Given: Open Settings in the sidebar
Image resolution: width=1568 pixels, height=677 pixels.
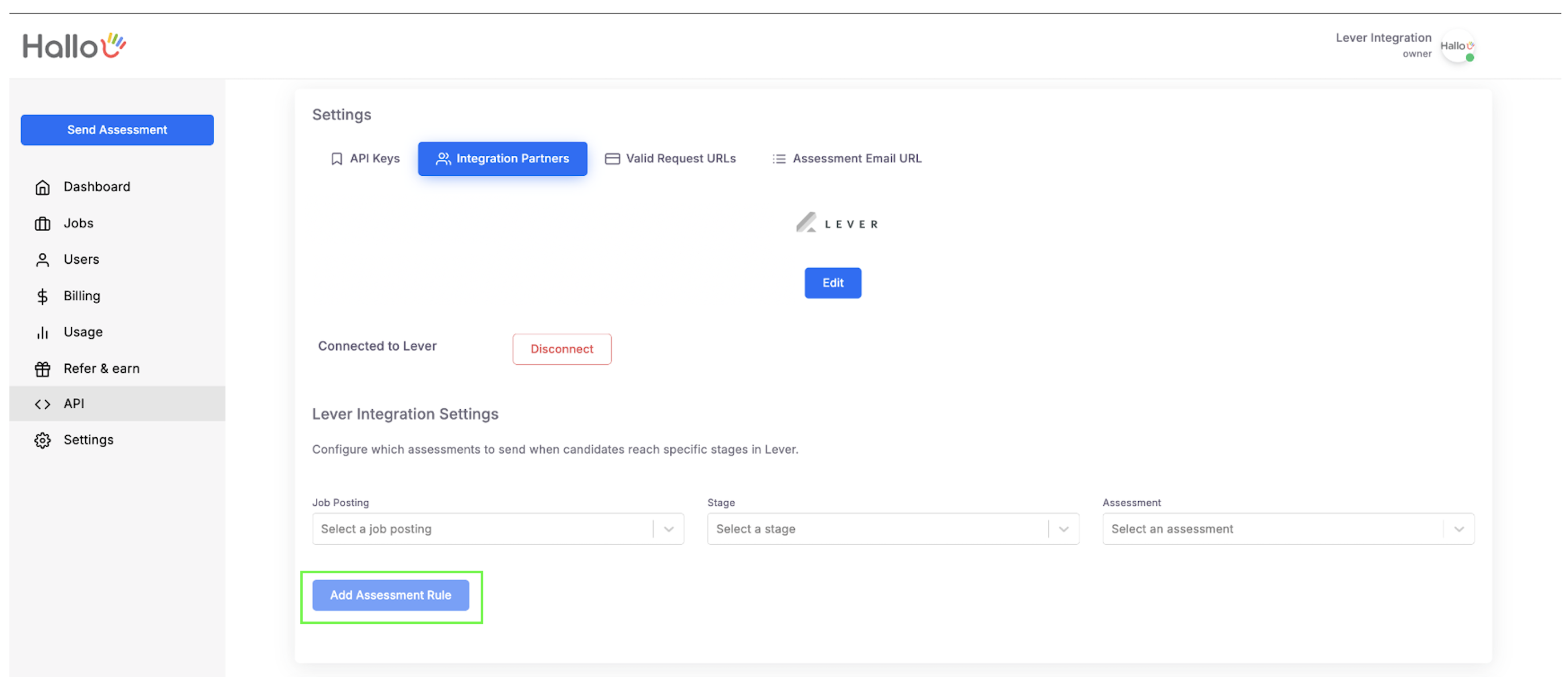Looking at the screenshot, I should click(117, 440).
